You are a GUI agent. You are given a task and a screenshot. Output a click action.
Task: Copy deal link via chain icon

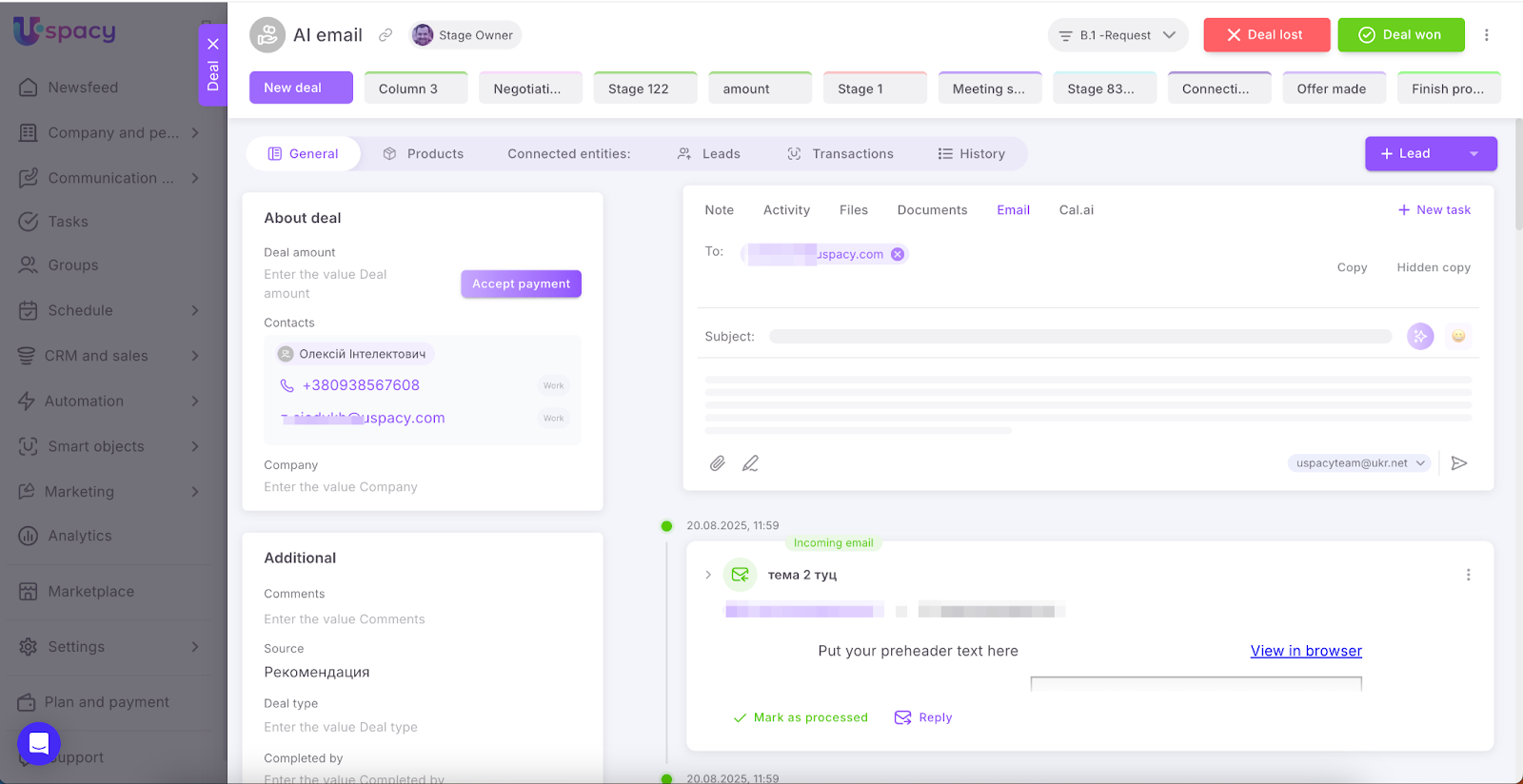tap(386, 35)
